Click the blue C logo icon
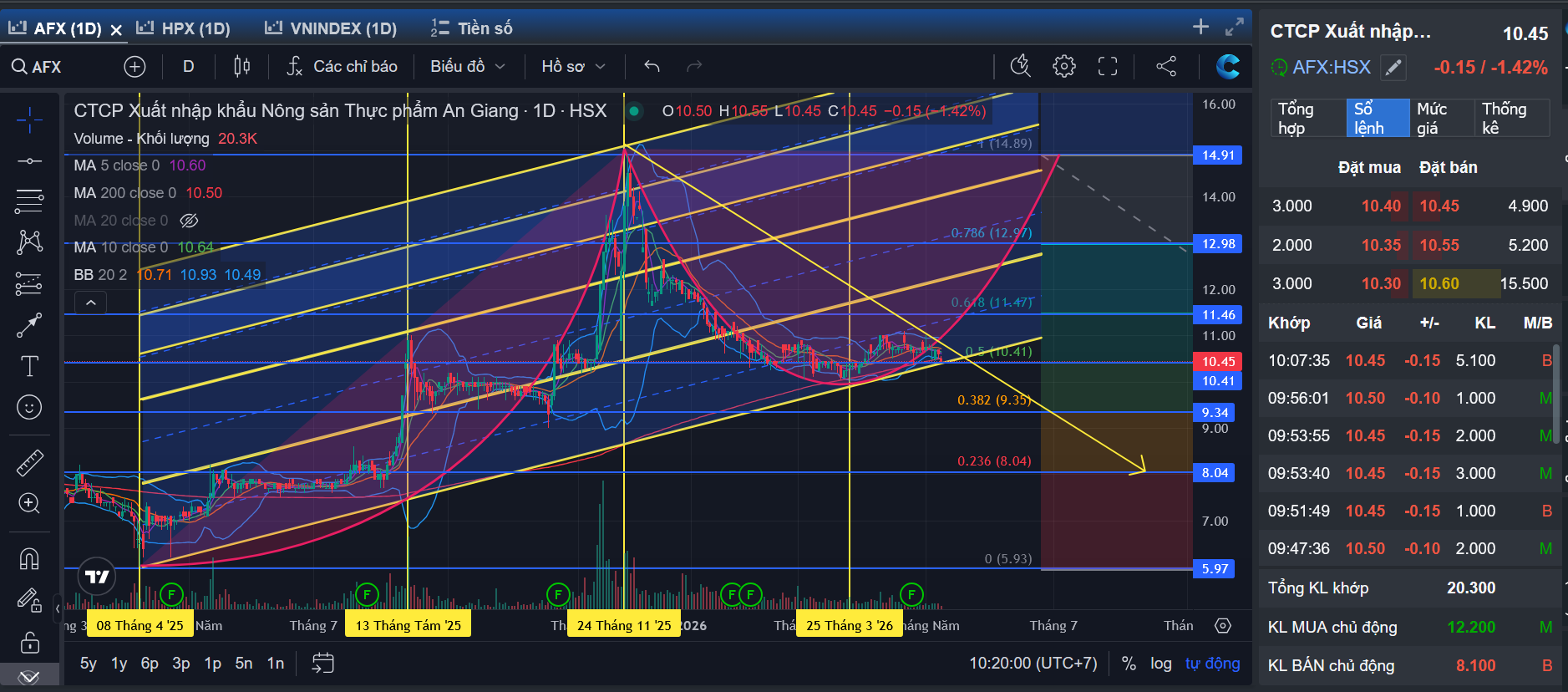The height and width of the screenshot is (692, 1568). 1227,66
